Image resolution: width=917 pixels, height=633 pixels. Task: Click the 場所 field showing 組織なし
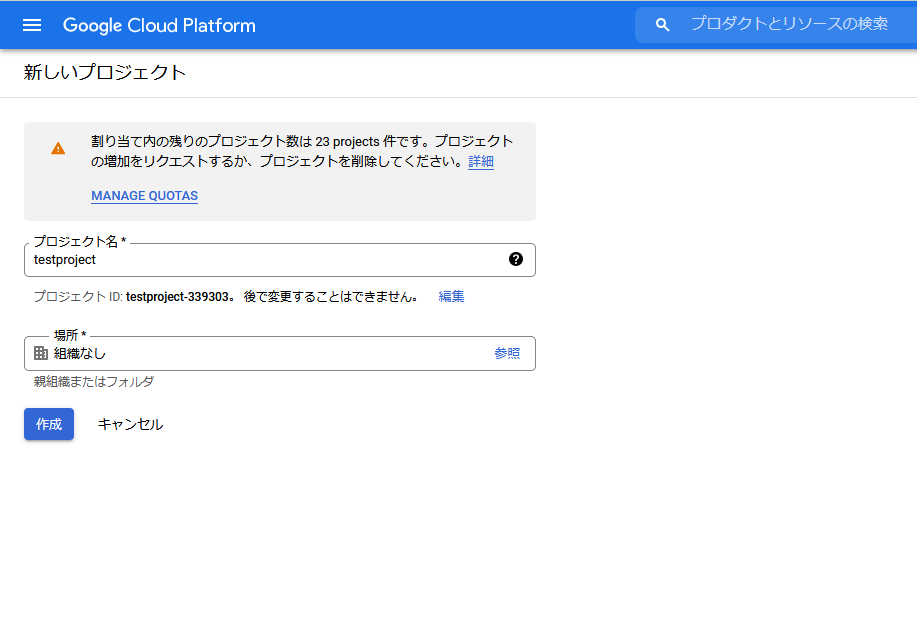[x=280, y=353]
